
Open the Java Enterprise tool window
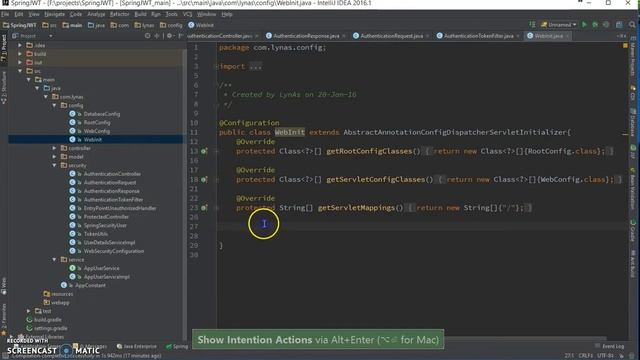(x=137, y=346)
